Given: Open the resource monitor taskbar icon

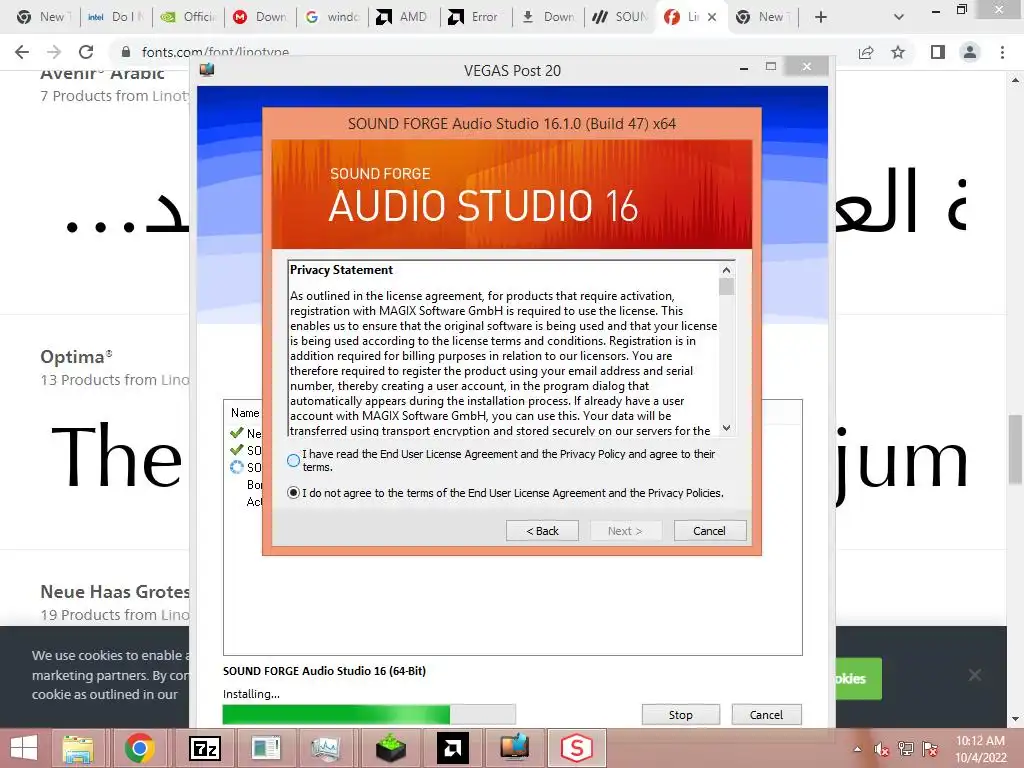Looking at the screenshot, I should (328, 748).
